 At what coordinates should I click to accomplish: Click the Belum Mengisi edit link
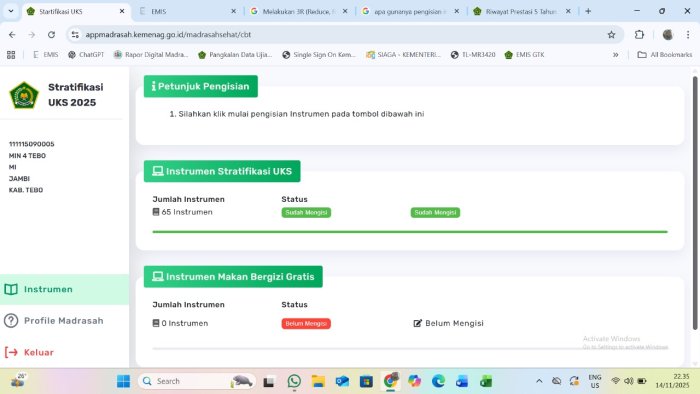point(449,323)
